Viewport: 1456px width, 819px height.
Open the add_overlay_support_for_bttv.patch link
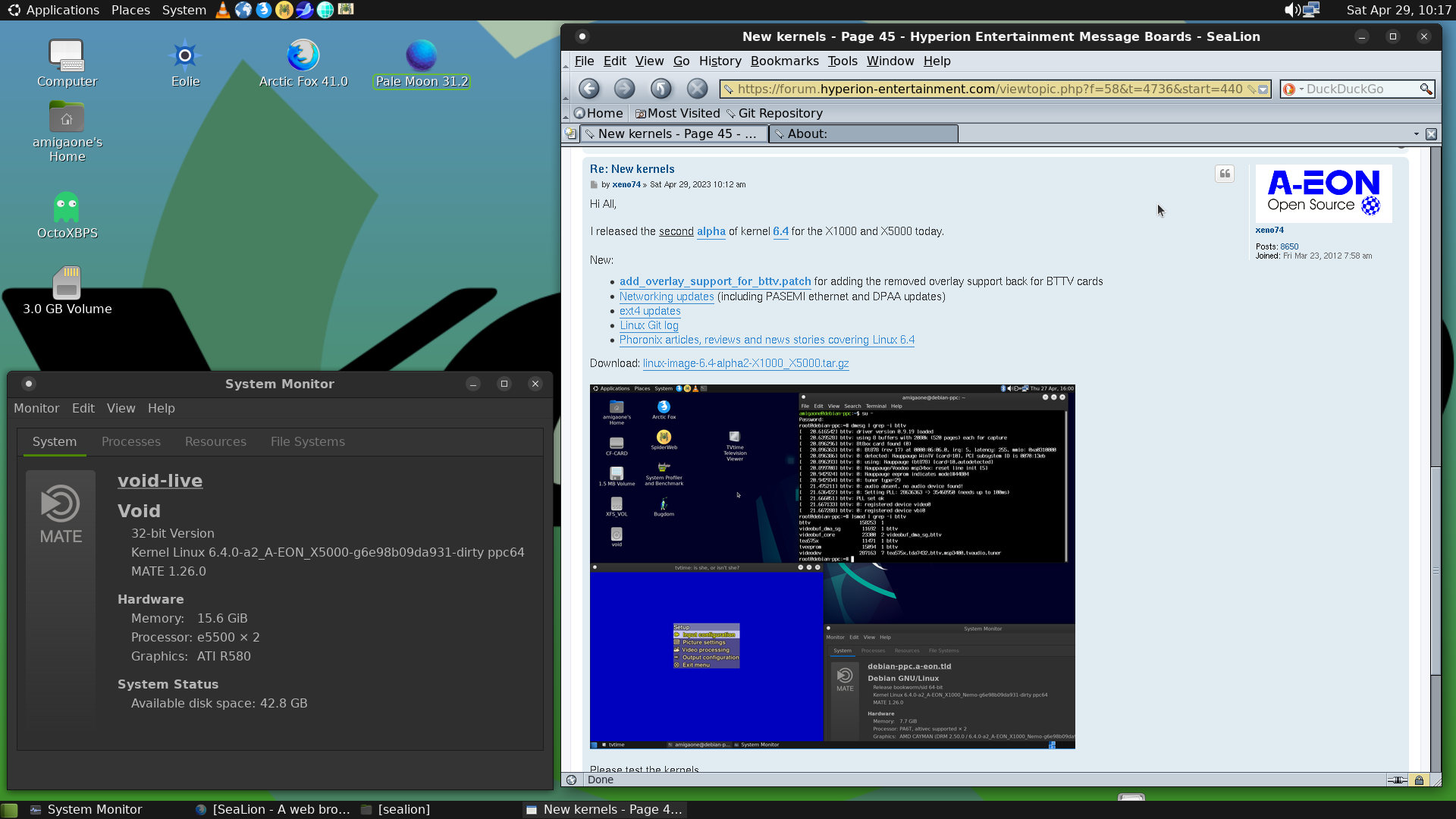click(x=715, y=281)
